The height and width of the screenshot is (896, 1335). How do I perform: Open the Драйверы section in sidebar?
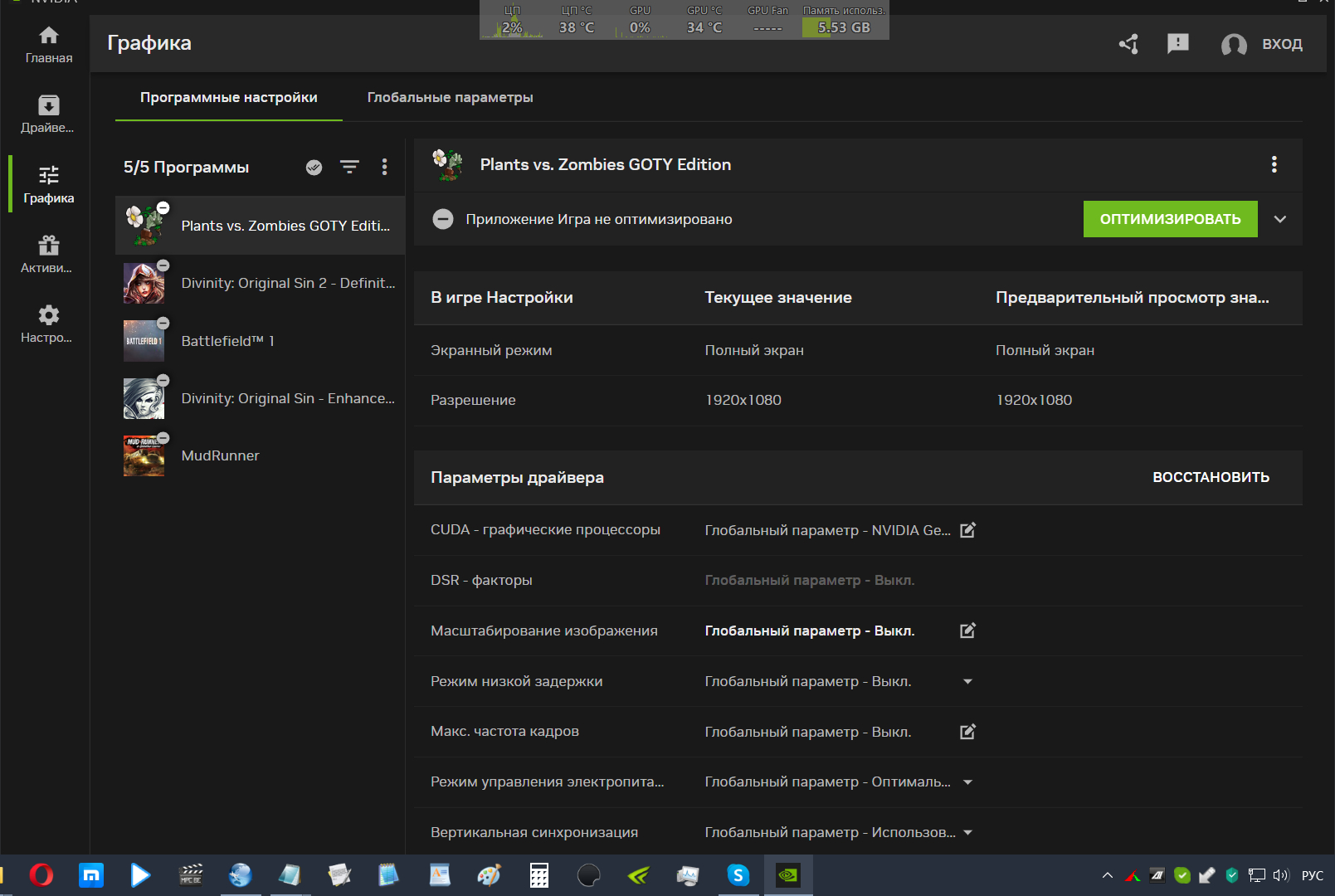tap(48, 114)
